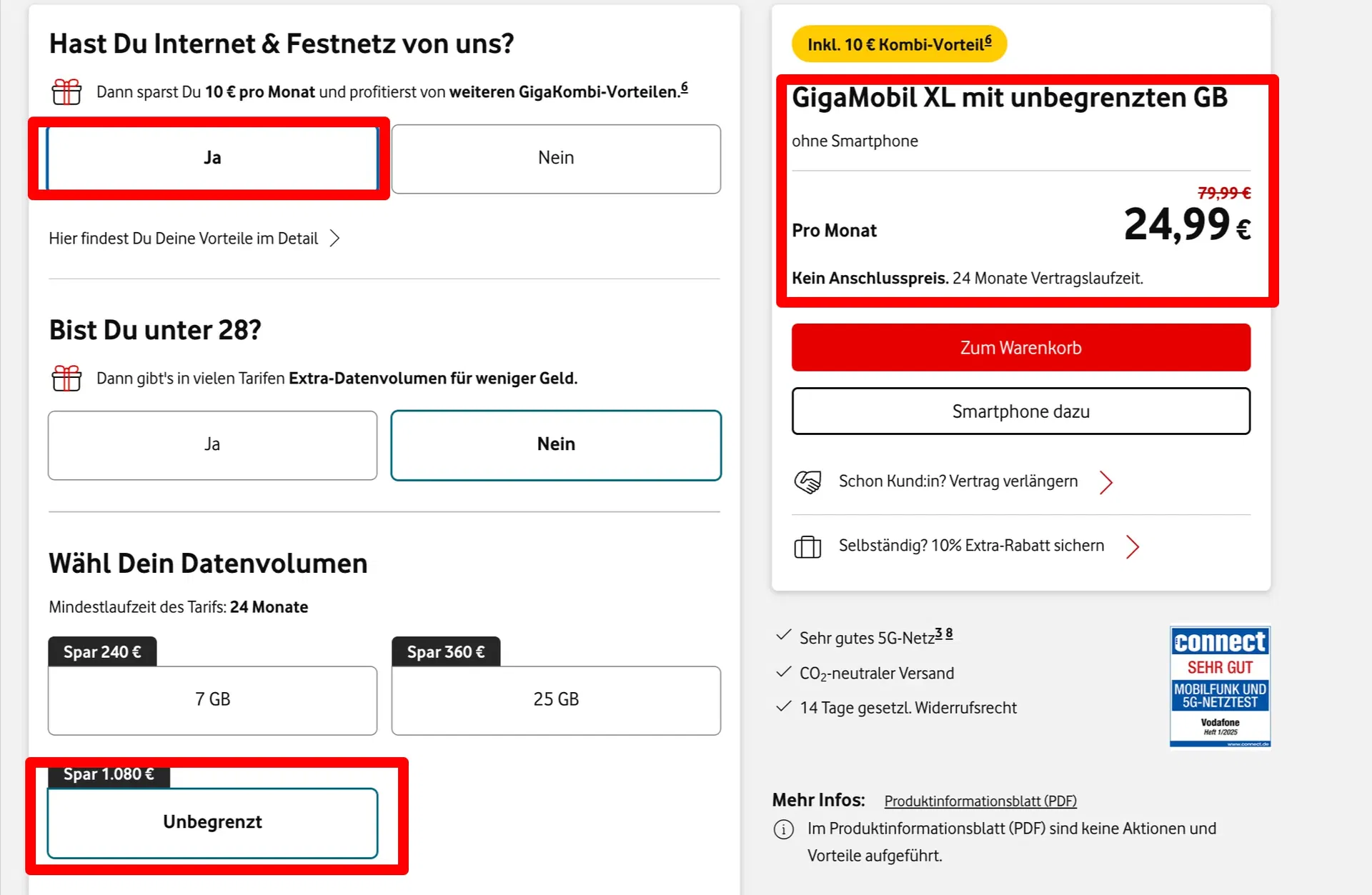Select the Unbegrenzt data volume option
Image resolution: width=1372 pixels, height=895 pixels.
pos(212,822)
